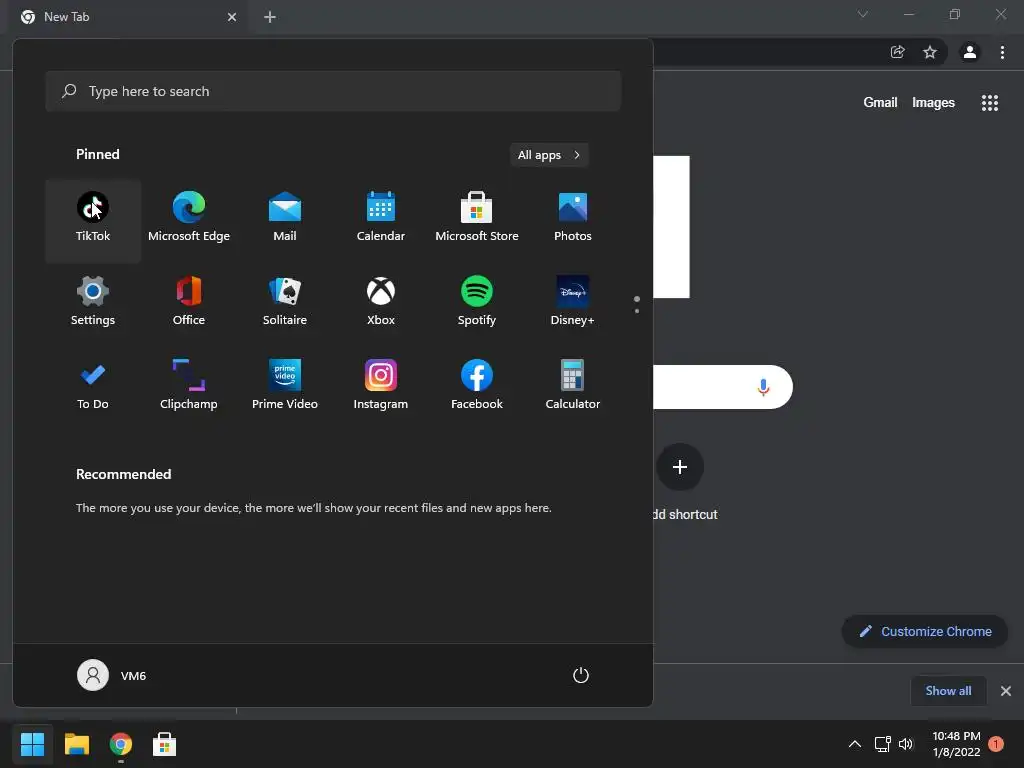Open File Explorer from the taskbar

click(76, 744)
